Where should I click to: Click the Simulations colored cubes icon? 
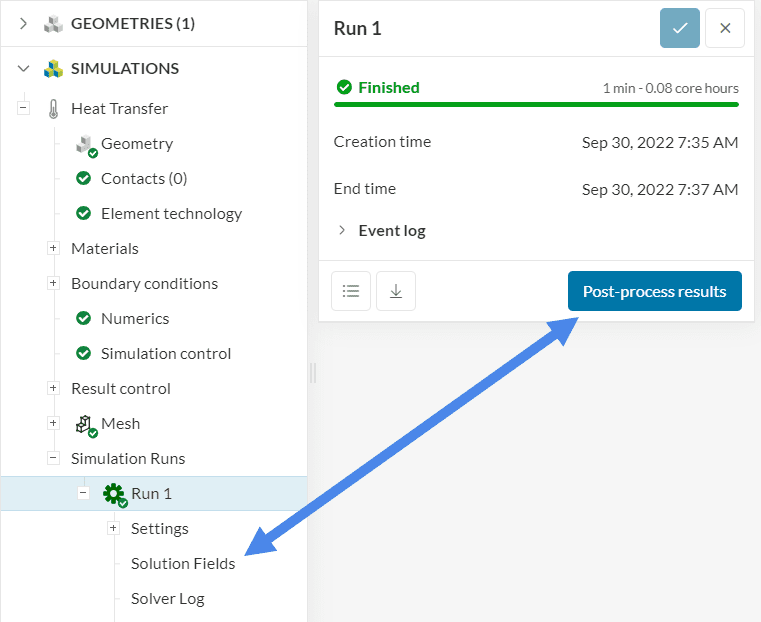(x=53, y=69)
